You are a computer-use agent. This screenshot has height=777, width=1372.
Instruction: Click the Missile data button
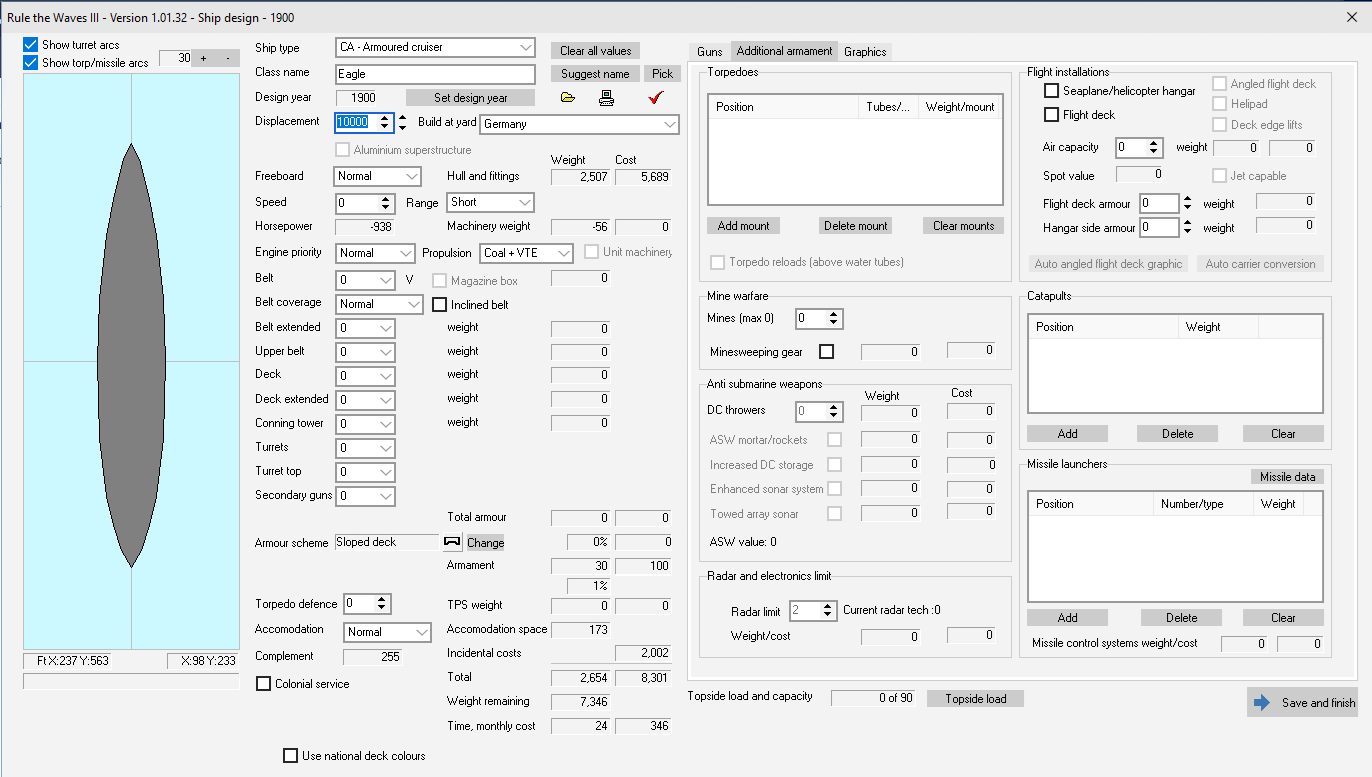1287,477
